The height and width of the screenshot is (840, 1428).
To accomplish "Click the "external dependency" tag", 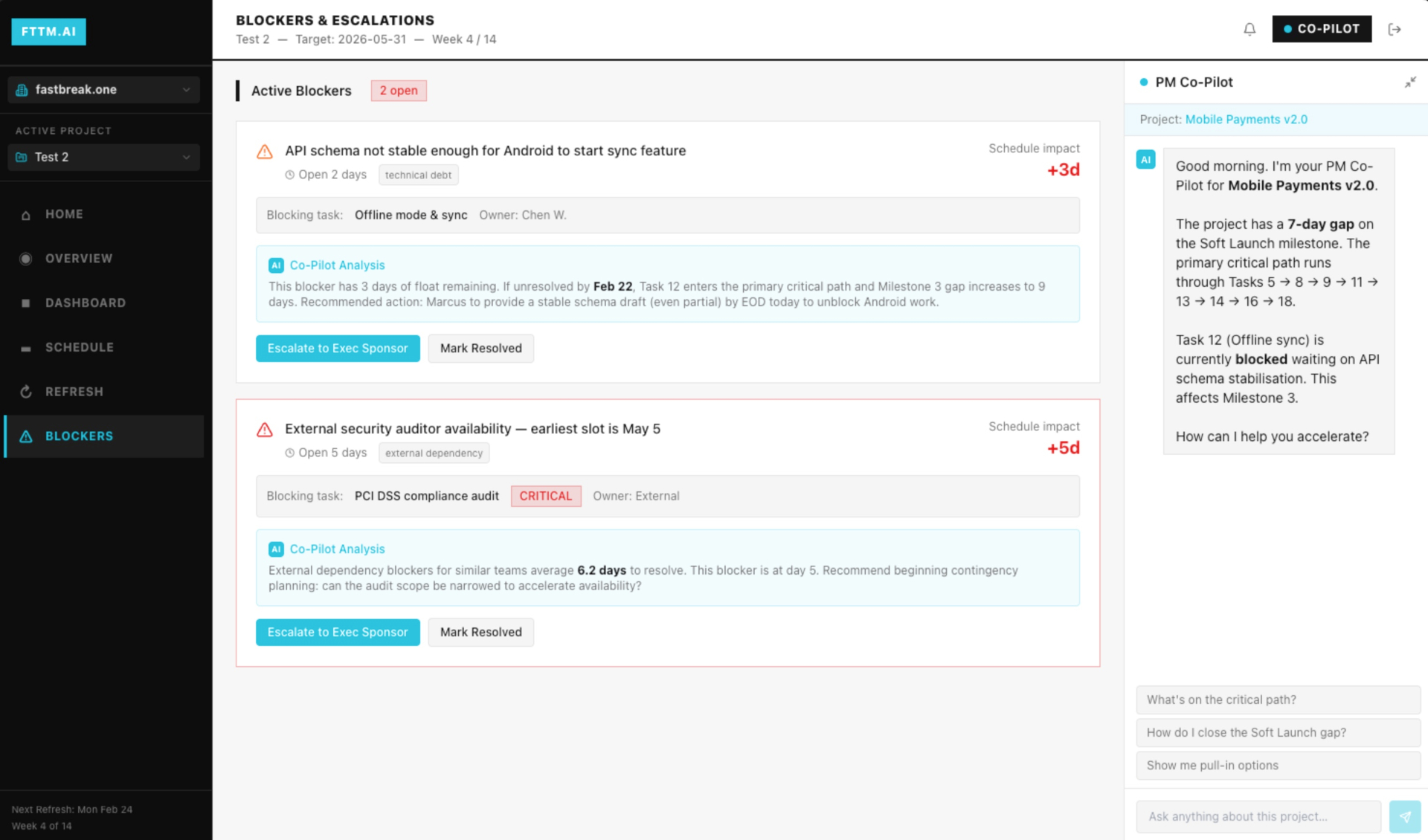I will (434, 453).
